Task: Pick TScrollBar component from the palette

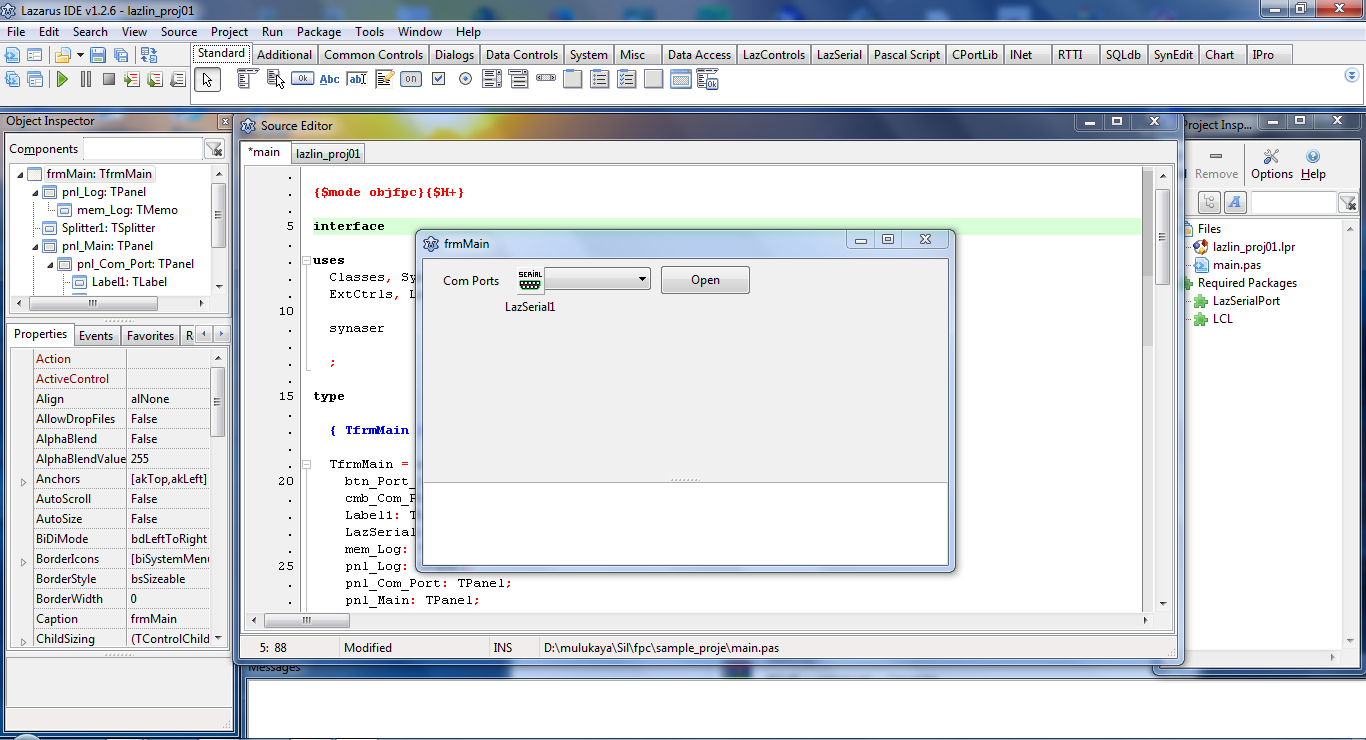Action: point(546,78)
